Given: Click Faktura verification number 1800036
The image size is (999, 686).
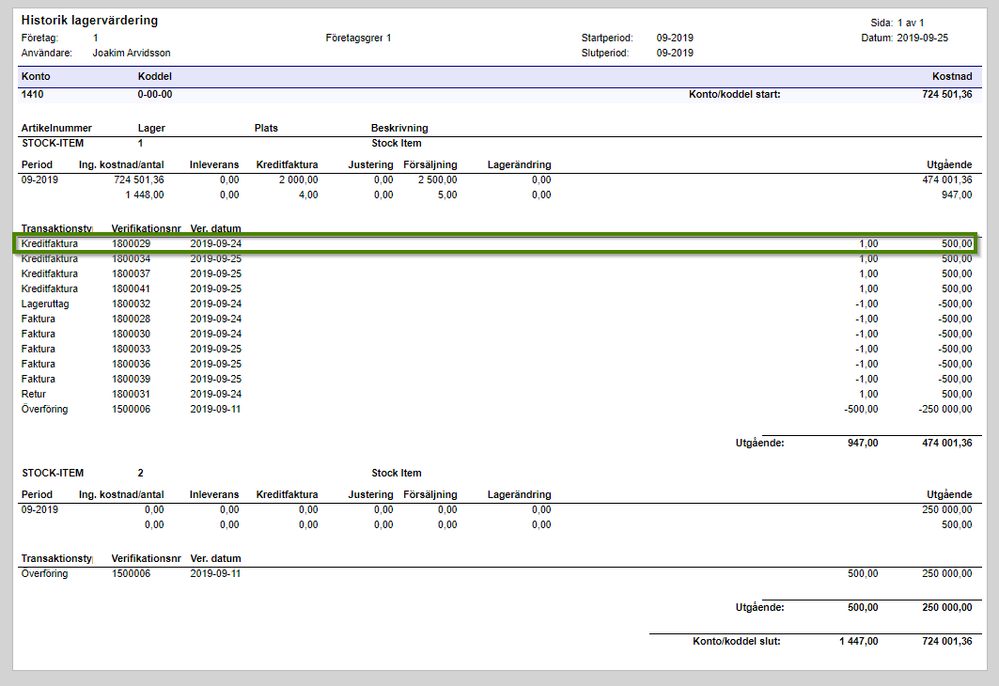Looking at the screenshot, I should pos(131,364).
